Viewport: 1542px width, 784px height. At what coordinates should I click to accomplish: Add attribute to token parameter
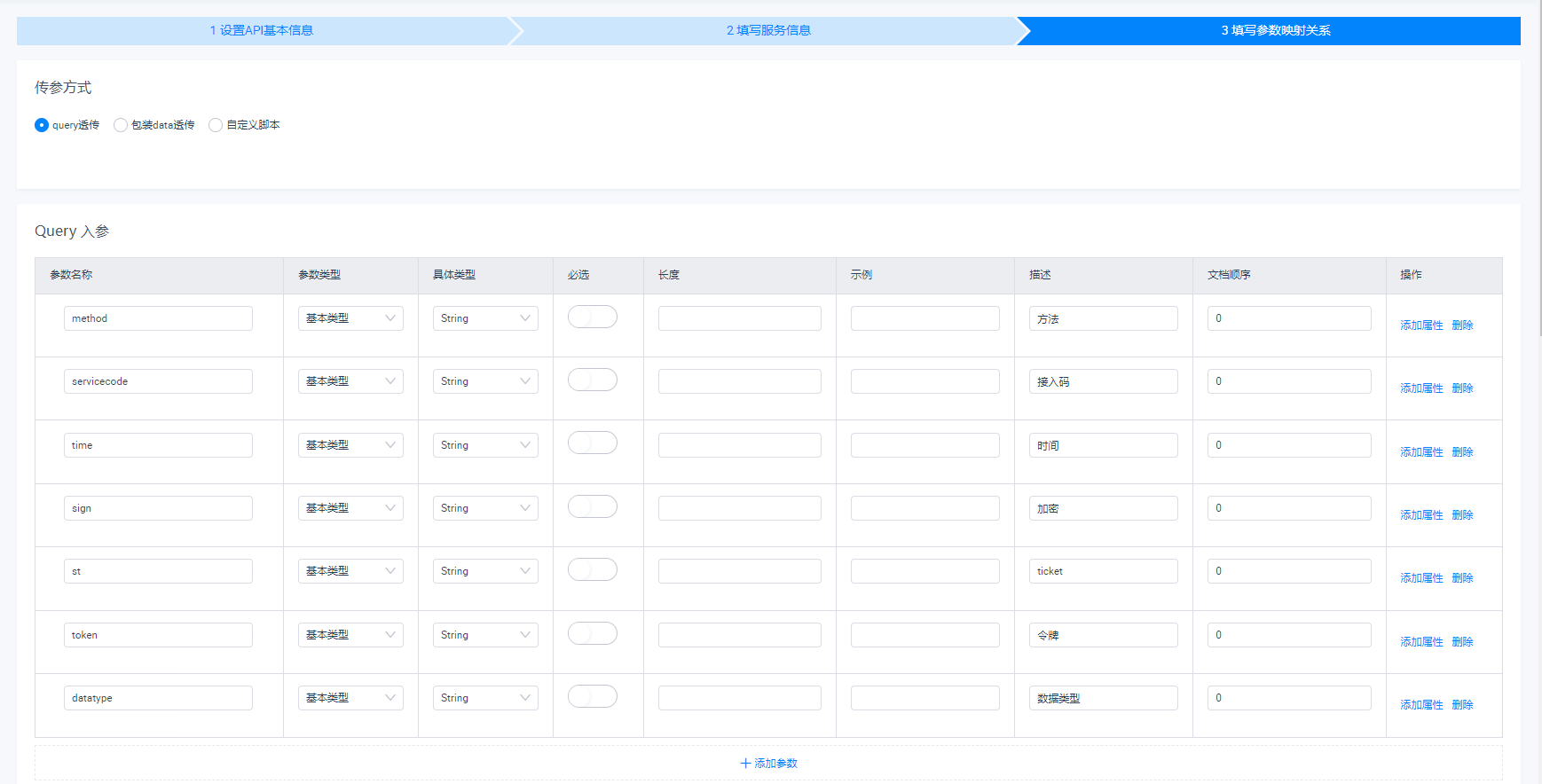1421,642
